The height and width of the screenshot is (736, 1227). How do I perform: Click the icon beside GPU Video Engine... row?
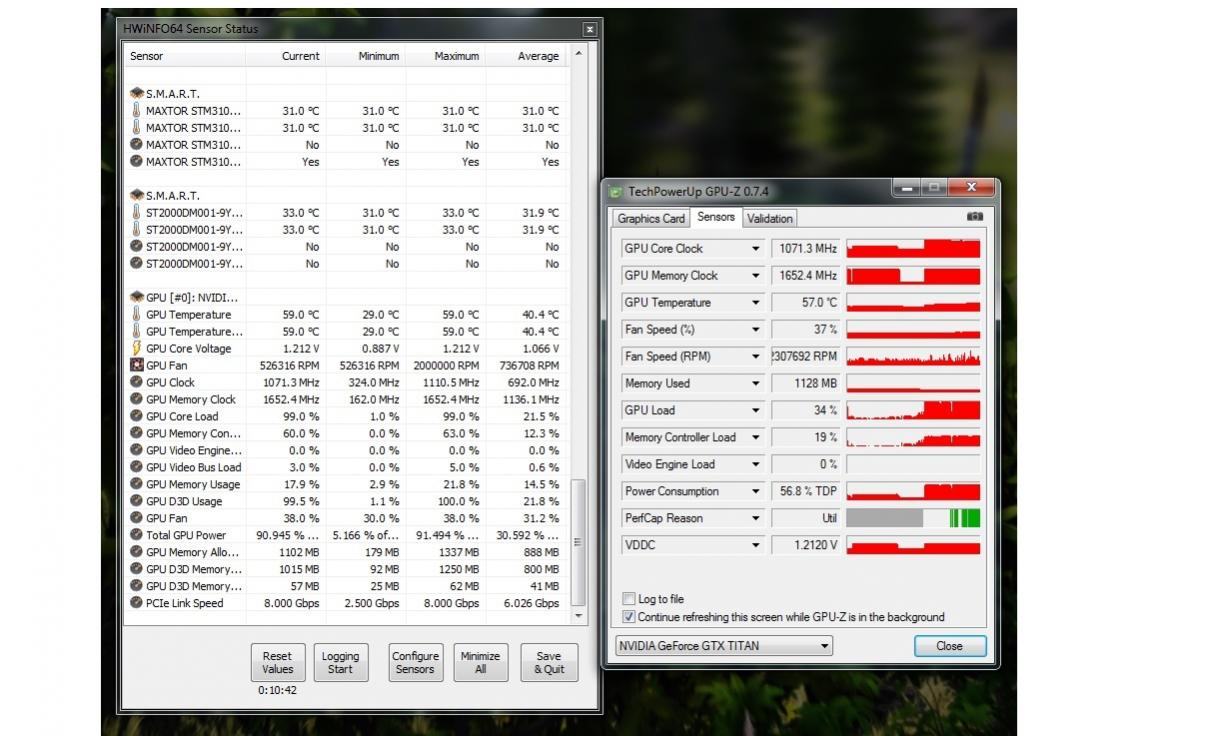[x=137, y=450]
